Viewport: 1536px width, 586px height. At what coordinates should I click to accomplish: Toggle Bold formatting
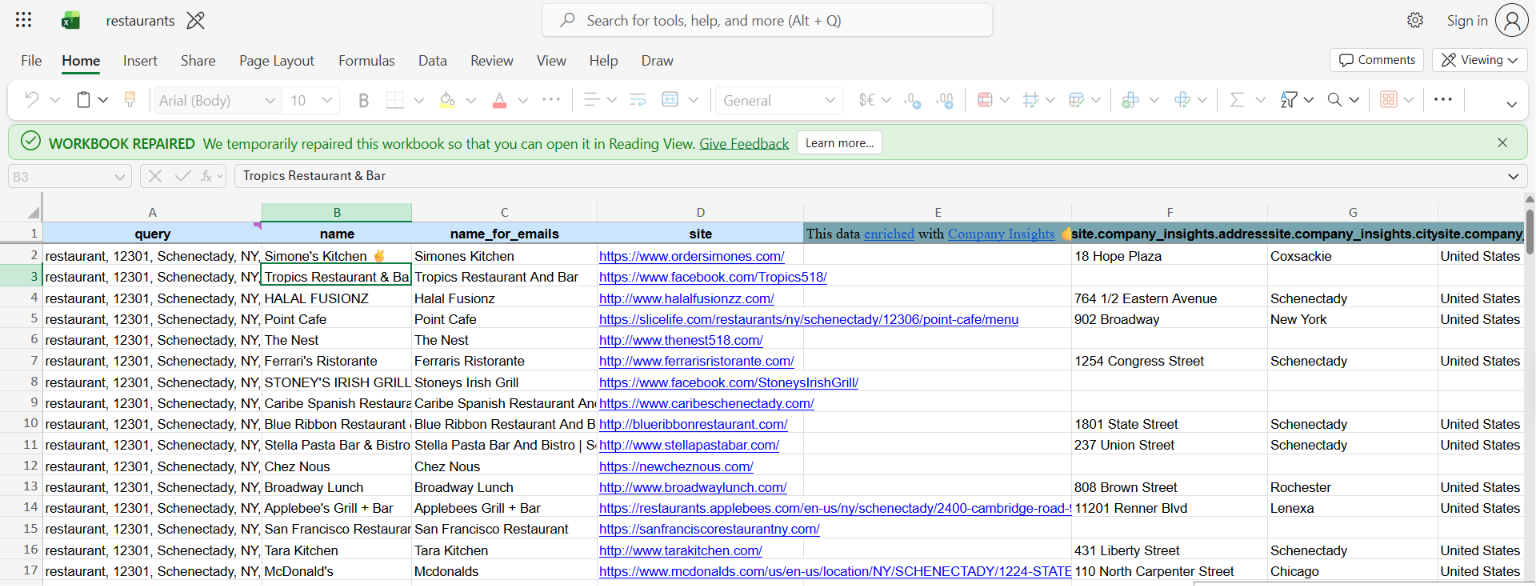coord(364,100)
